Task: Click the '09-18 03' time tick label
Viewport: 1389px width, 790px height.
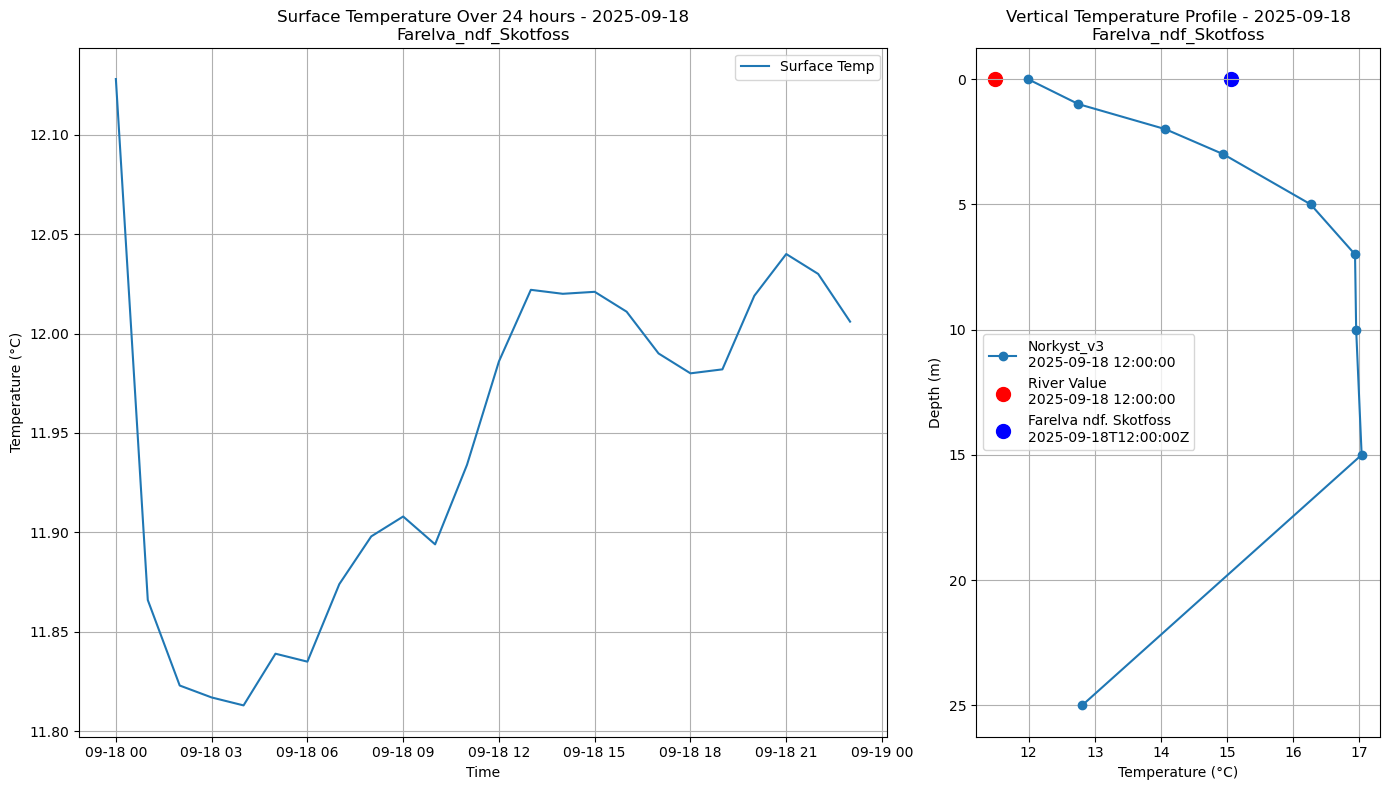Action: 212,751
